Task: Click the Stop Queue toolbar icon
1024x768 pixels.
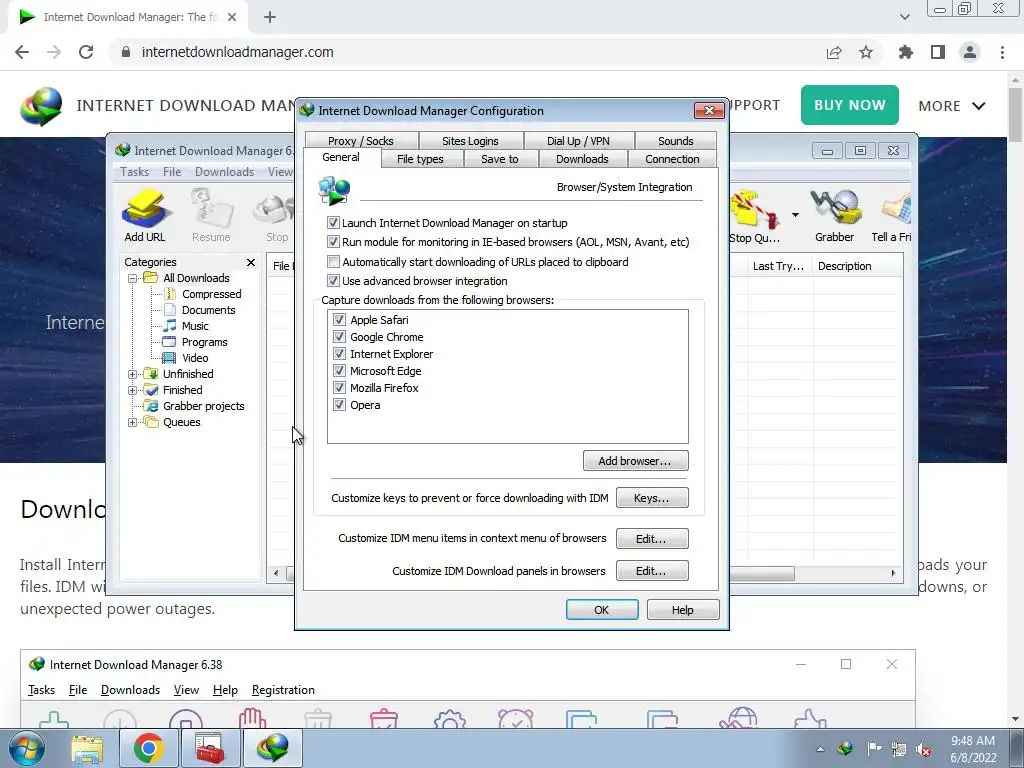Action: (x=755, y=217)
